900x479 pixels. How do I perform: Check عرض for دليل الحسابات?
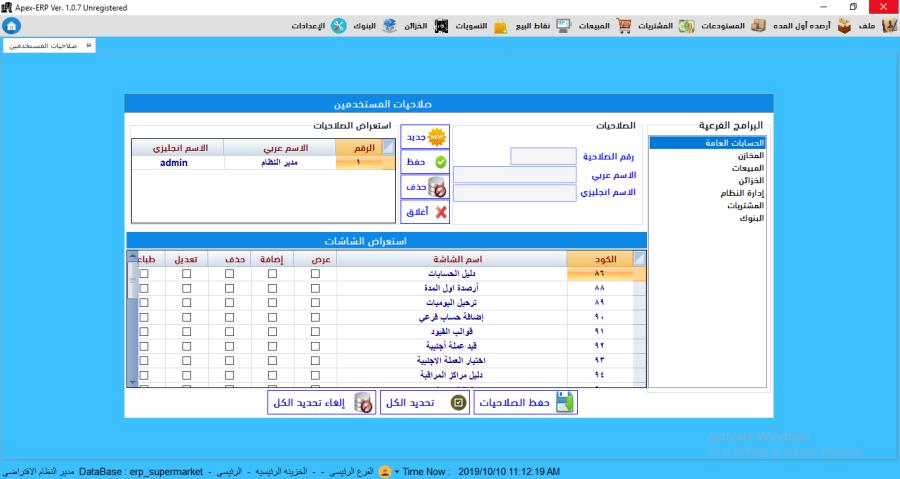pos(315,274)
